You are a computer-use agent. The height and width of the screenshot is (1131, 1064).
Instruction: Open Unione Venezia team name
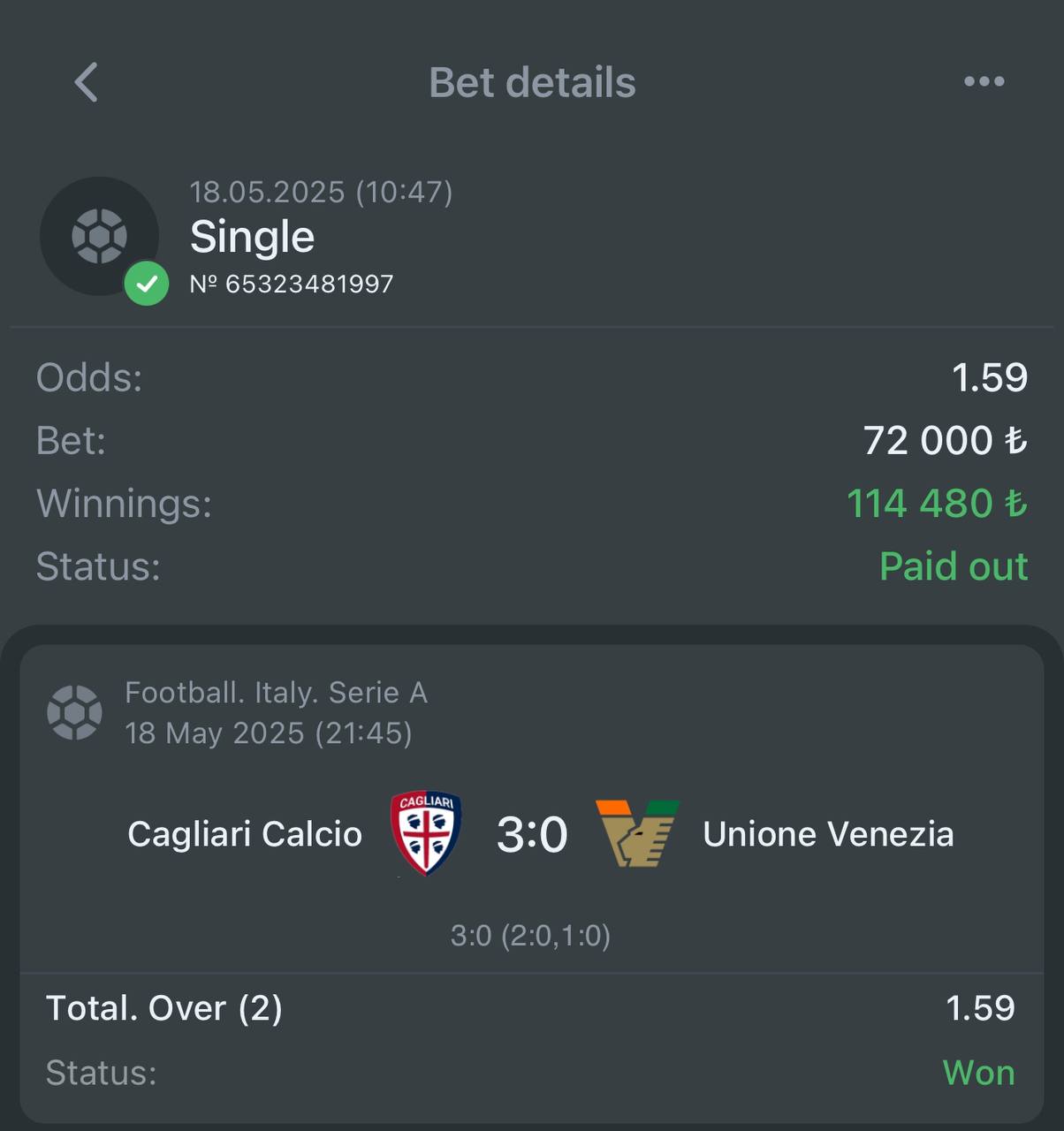828,834
